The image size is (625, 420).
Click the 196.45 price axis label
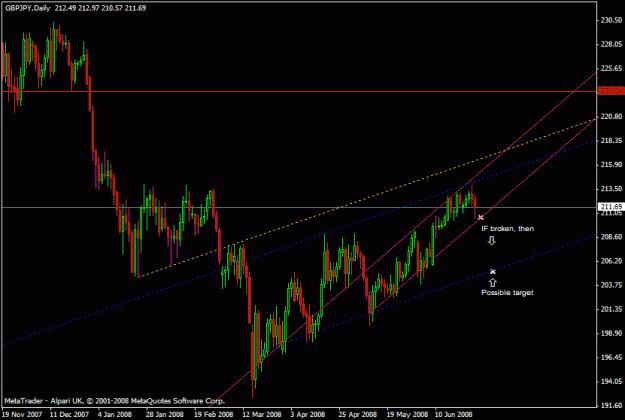pyautogui.click(x=611, y=357)
